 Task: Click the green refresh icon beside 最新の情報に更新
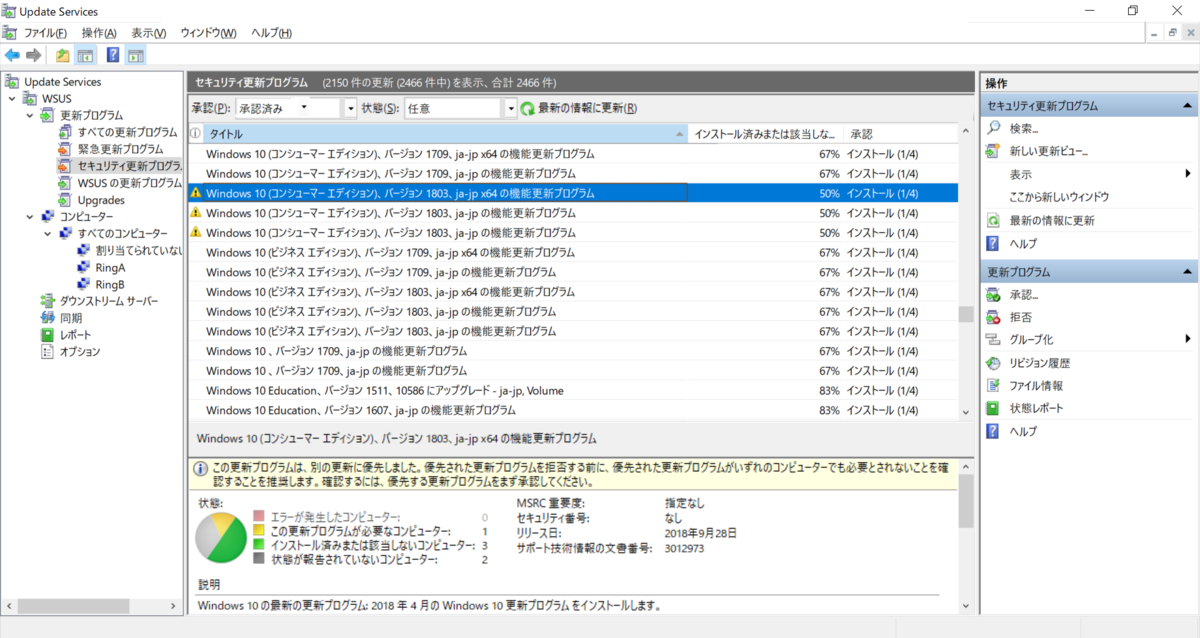tap(527, 108)
